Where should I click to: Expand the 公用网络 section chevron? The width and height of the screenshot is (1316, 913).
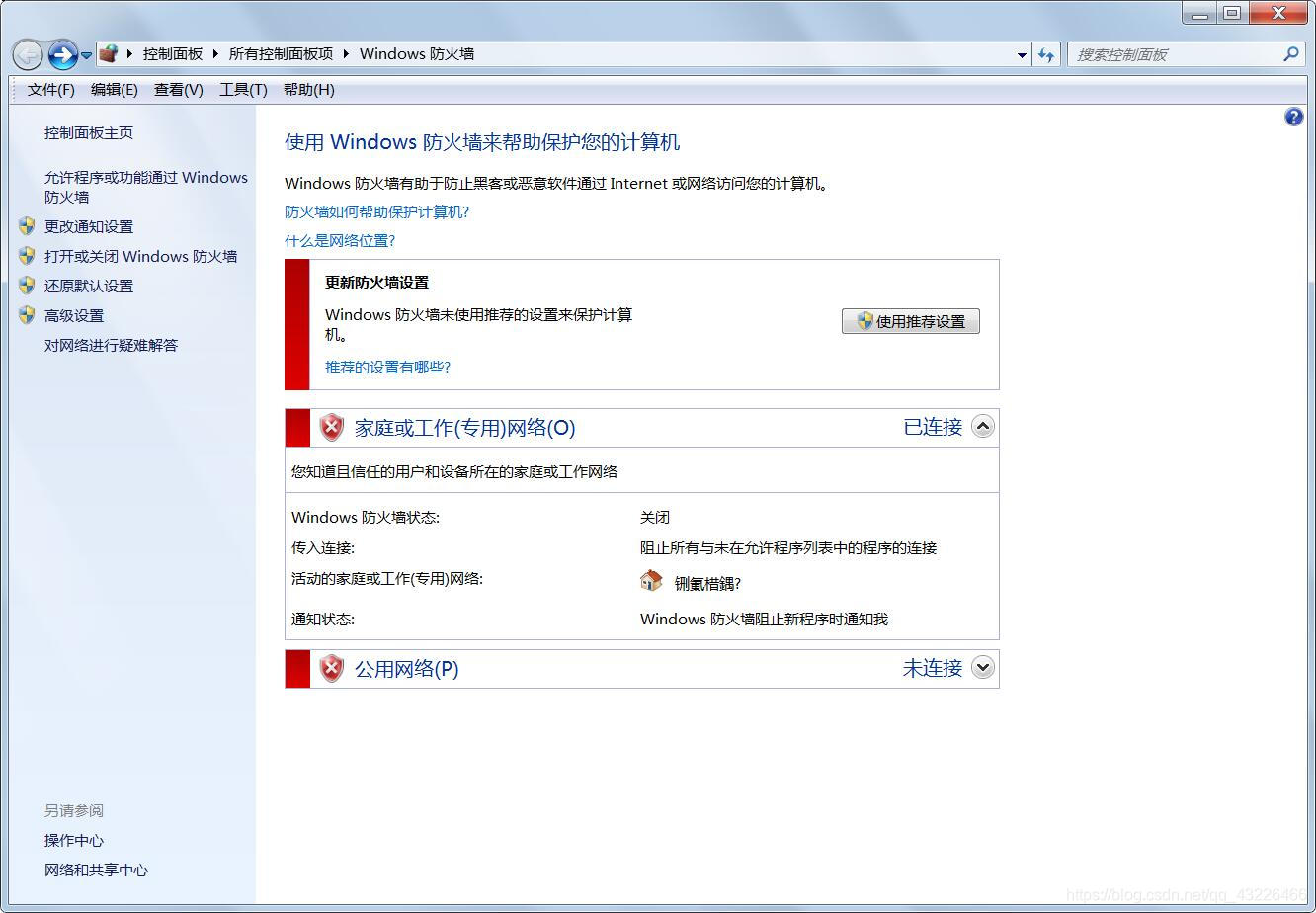tap(982, 667)
